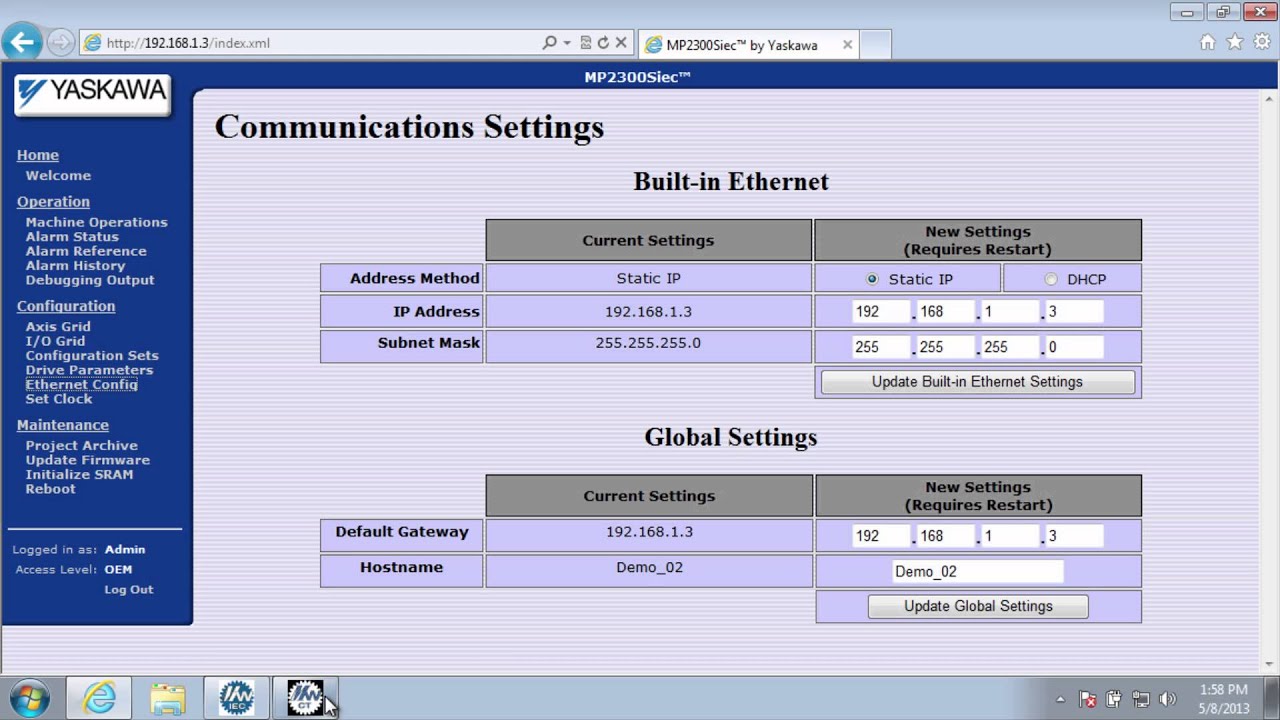1280x720 pixels.
Task: Open the MotionWorks gear taskbar icon
Action: click(x=306, y=698)
